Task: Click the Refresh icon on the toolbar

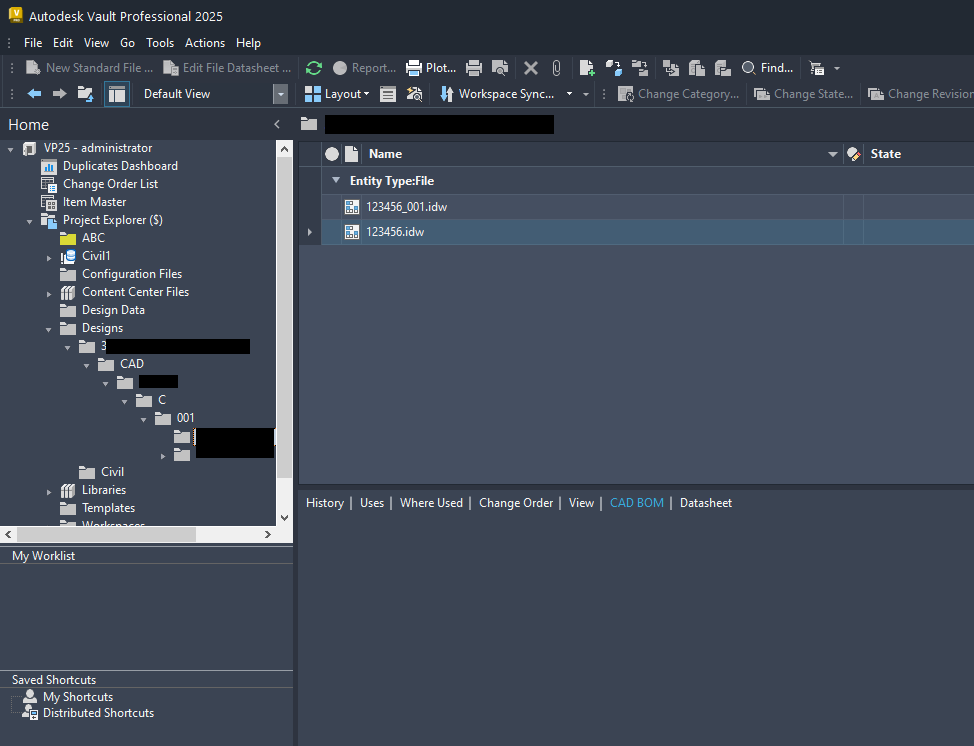Action: (313, 67)
